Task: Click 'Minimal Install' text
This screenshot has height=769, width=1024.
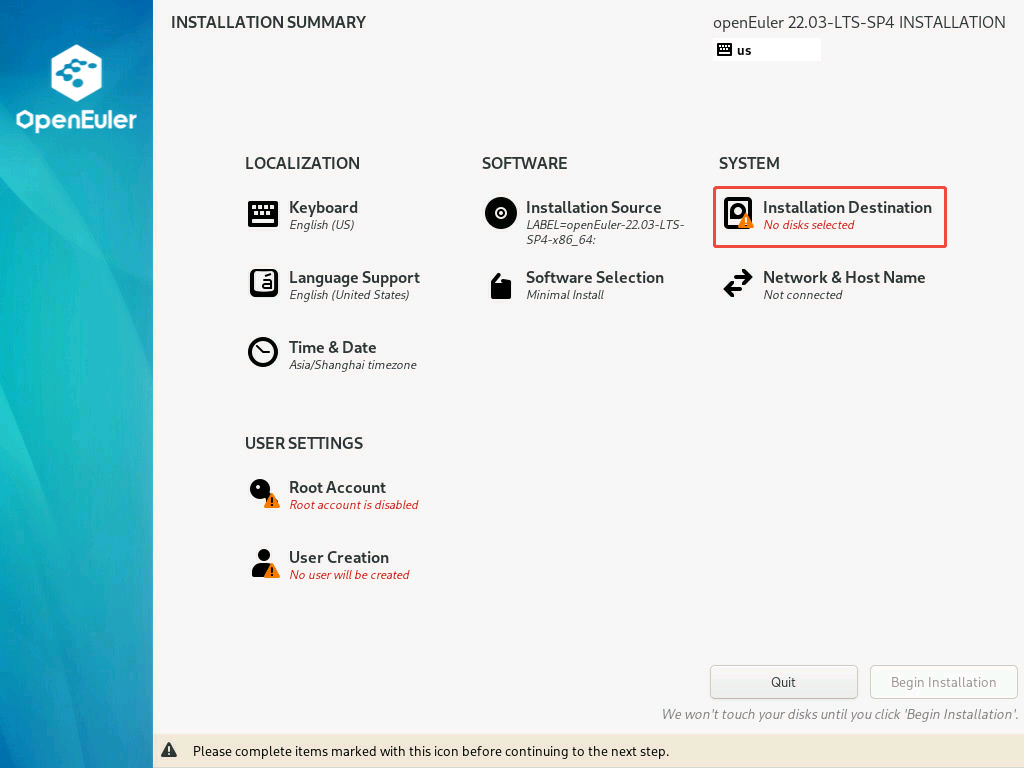Action: point(565,295)
